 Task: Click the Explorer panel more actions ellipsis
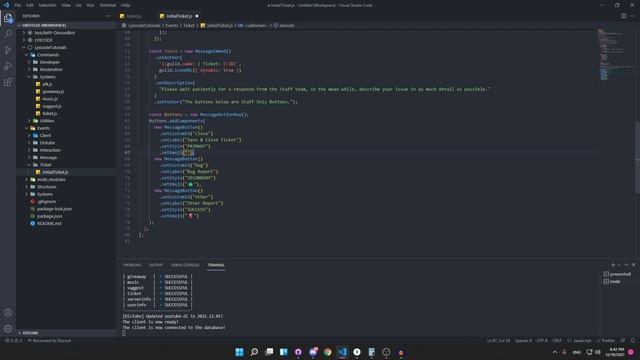tap(108, 16)
